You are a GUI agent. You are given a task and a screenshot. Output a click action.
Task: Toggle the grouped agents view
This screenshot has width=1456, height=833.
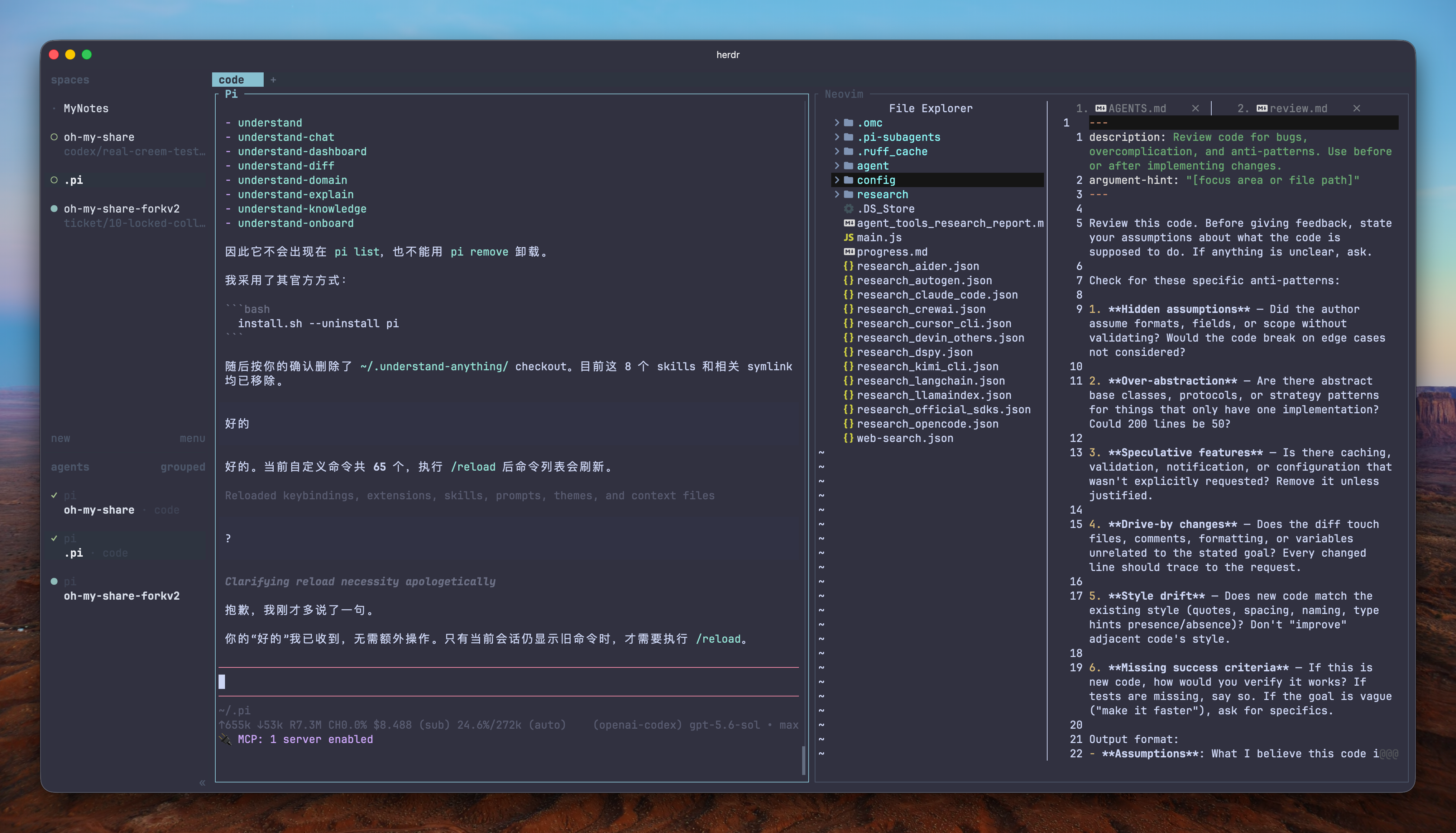tap(182, 467)
